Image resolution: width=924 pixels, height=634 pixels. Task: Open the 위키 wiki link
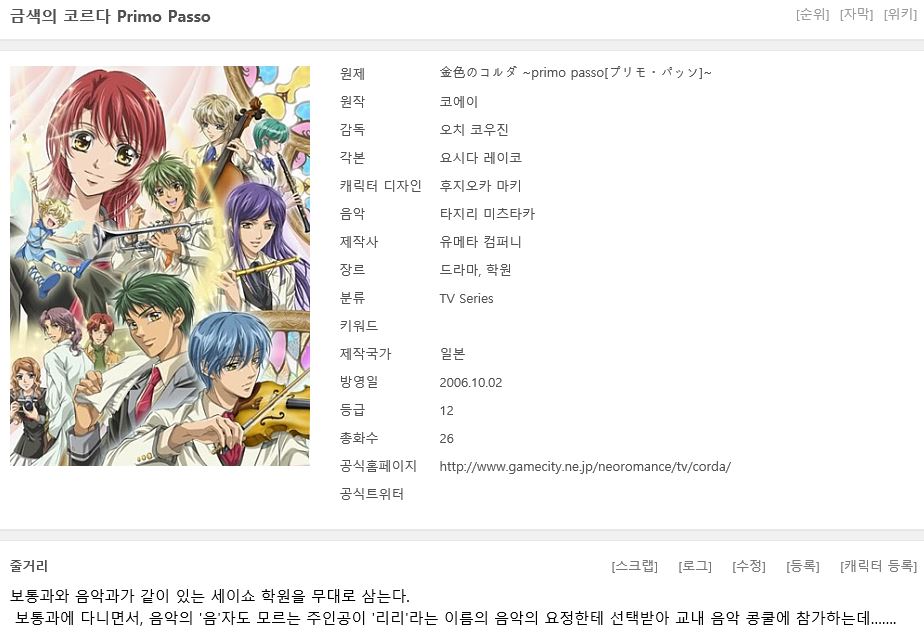[900, 14]
